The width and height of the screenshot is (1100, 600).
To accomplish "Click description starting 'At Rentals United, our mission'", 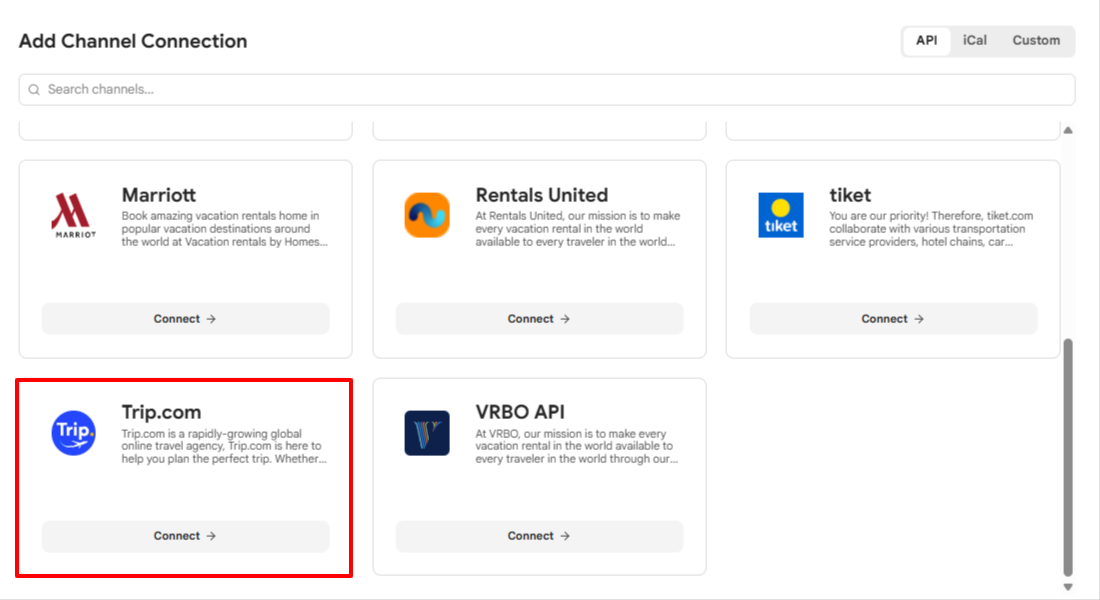I will 578,229.
